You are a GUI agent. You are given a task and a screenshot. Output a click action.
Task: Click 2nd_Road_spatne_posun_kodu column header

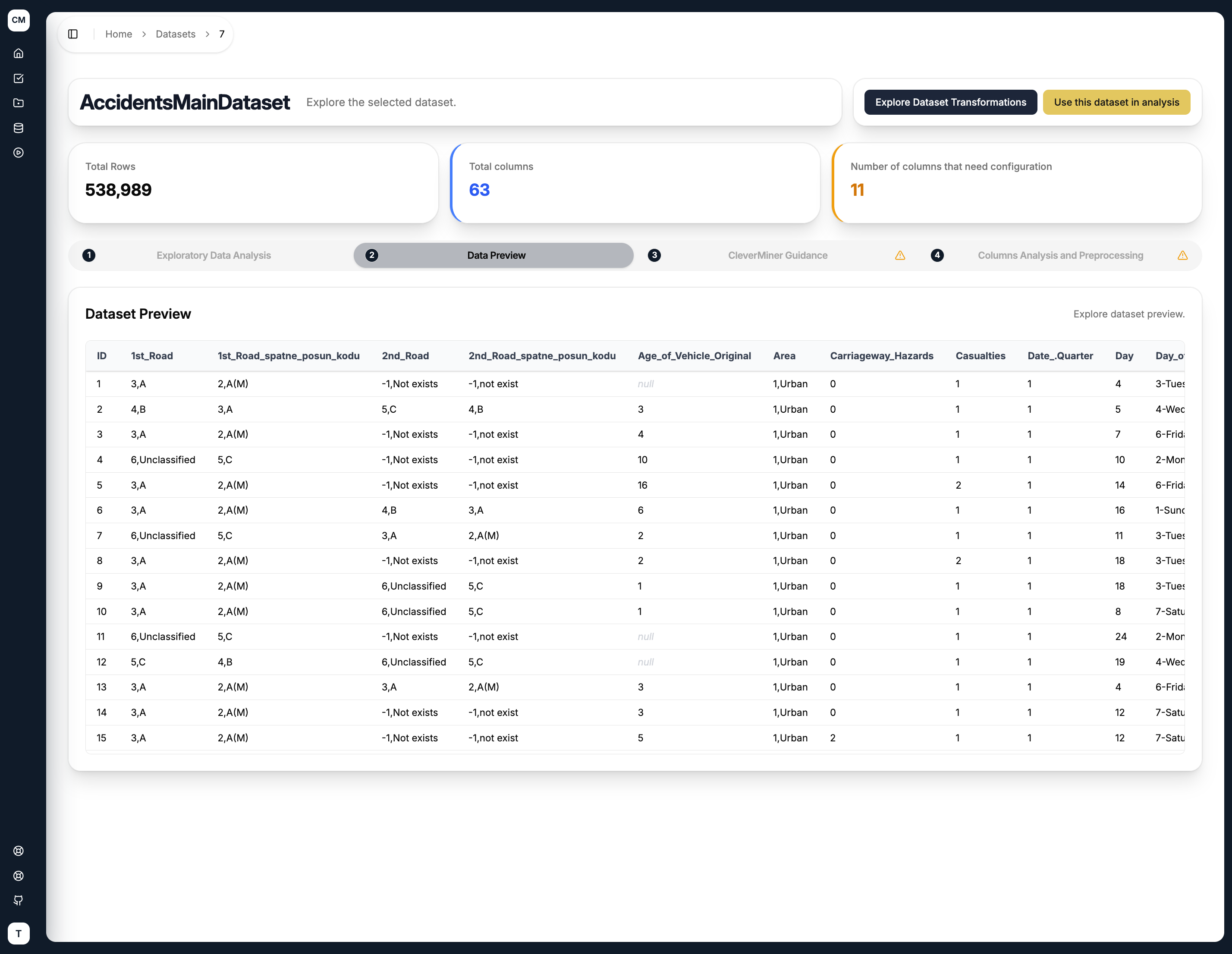coord(541,356)
